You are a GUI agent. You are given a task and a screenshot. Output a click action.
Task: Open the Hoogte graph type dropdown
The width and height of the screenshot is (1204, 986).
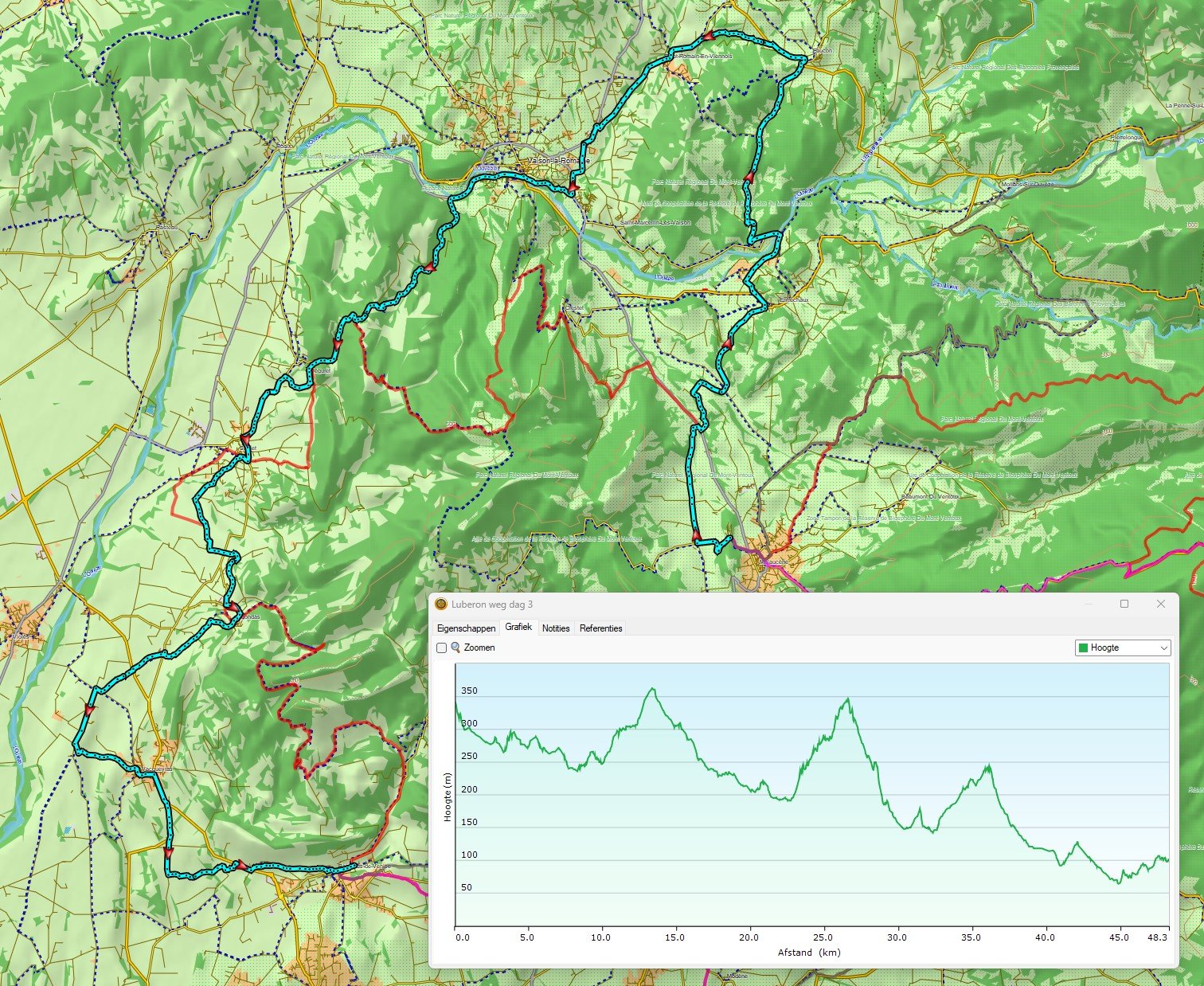pyautogui.click(x=1123, y=648)
